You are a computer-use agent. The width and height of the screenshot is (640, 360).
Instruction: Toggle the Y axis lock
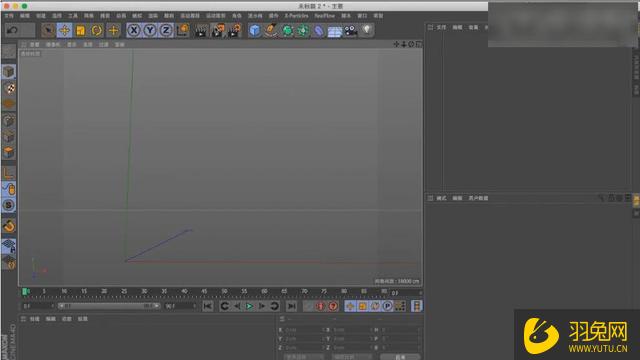[x=150, y=30]
